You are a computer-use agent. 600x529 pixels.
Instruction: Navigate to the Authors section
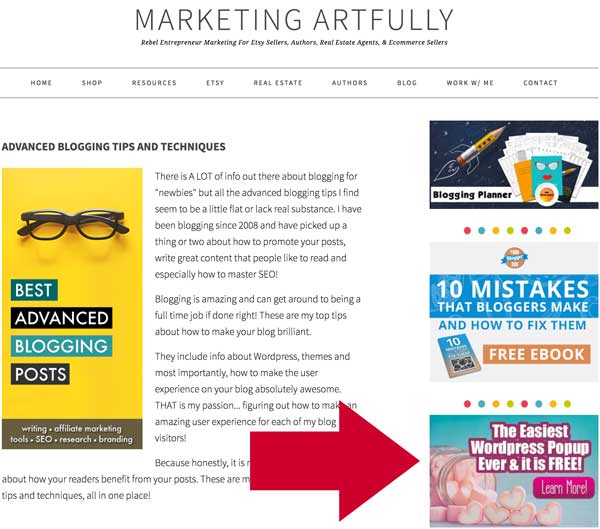(349, 83)
